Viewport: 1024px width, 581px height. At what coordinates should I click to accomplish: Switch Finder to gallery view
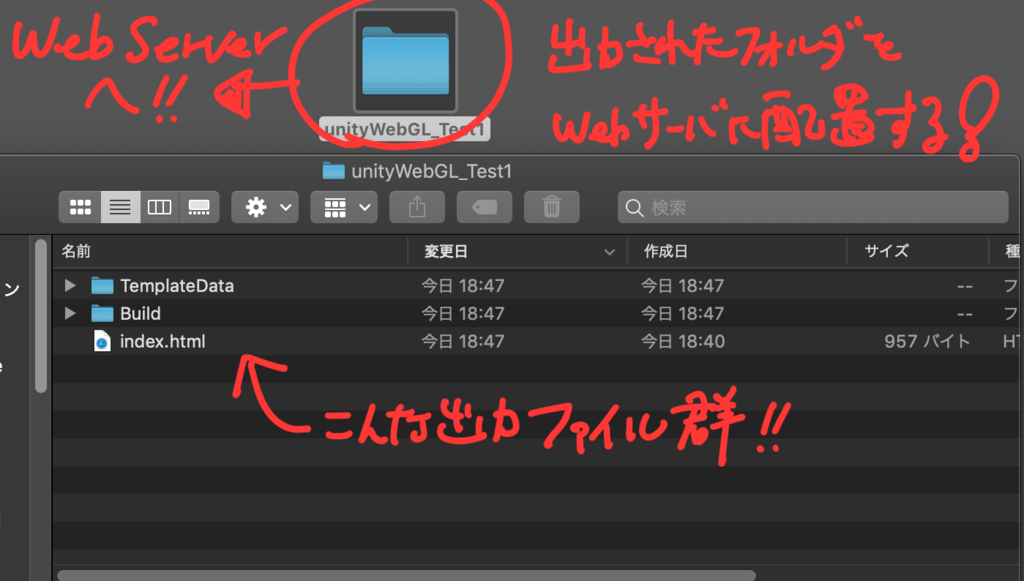click(199, 208)
